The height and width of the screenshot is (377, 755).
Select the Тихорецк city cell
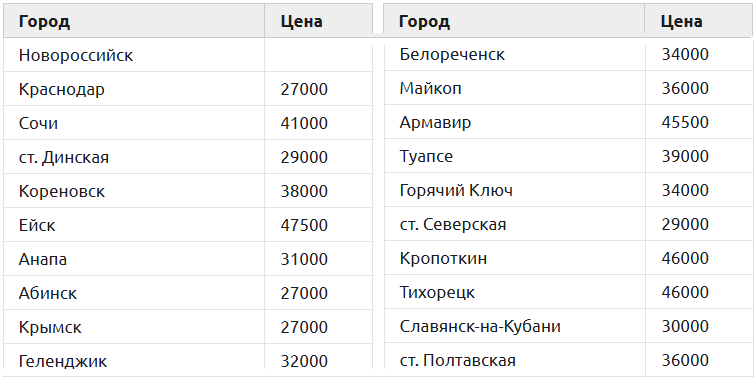pyautogui.click(x=514, y=292)
